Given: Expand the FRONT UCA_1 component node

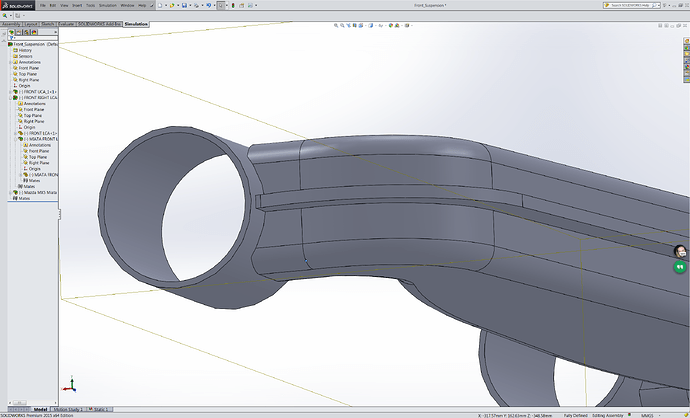Looking at the screenshot, I should pos(9,91).
